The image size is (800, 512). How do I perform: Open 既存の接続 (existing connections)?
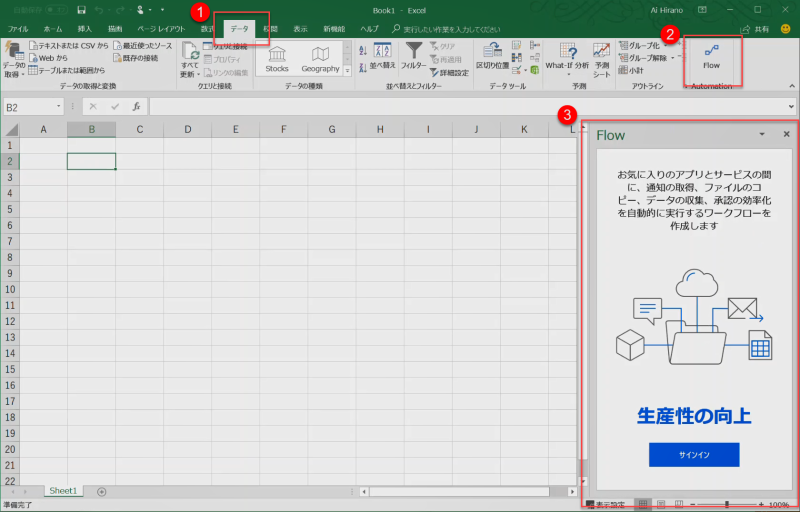pos(136,58)
